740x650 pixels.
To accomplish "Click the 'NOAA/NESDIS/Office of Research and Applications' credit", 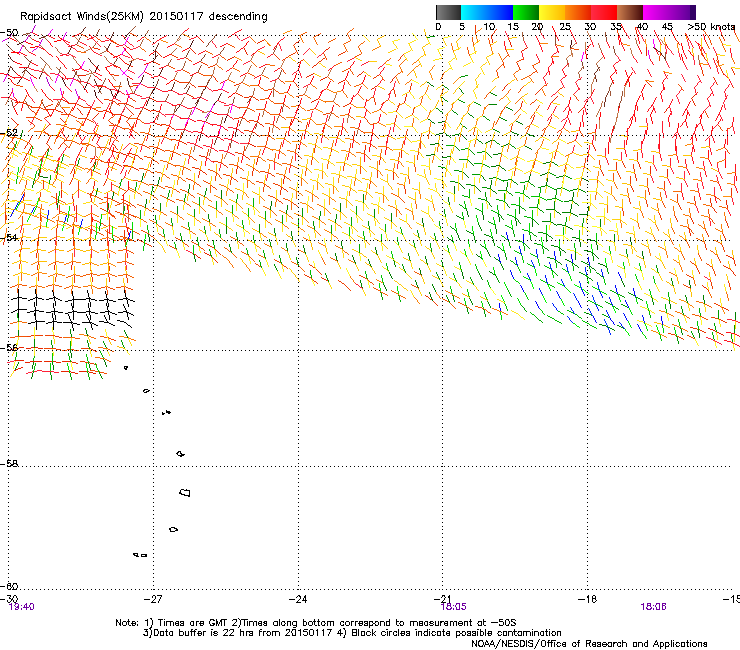I will tap(589, 644).
